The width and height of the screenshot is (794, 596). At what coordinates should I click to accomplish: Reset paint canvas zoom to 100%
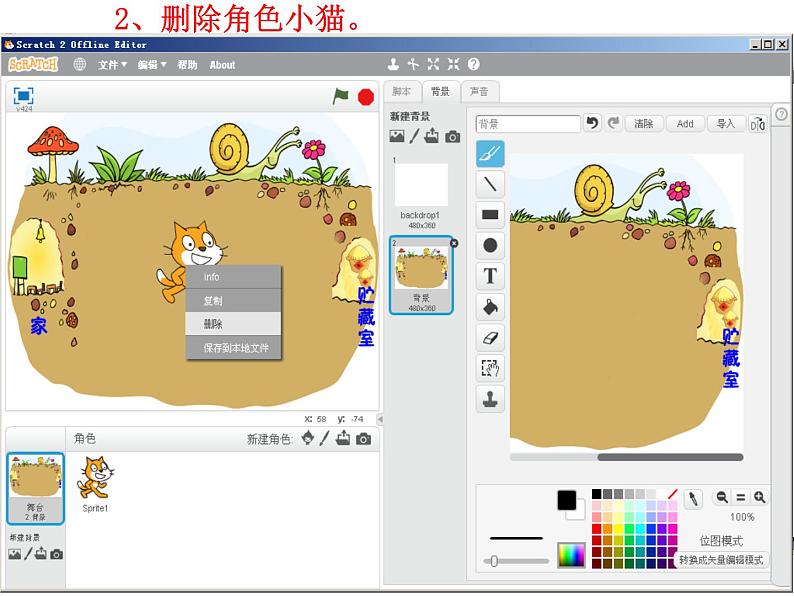pyautogui.click(x=740, y=497)
